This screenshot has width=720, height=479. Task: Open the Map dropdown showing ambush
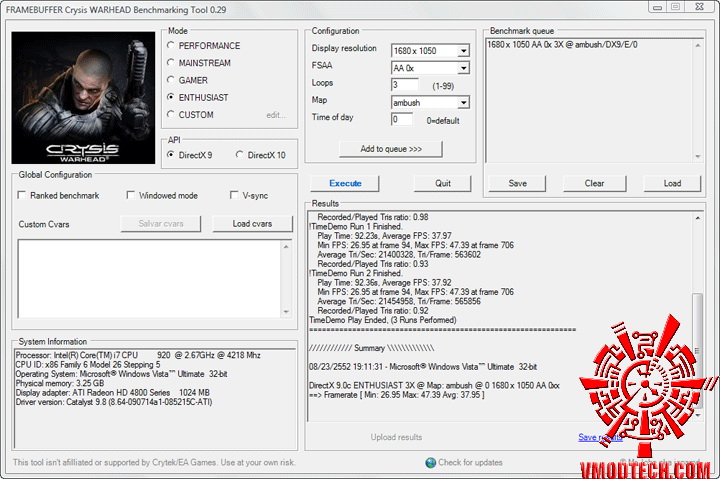(x=463, y=102)
